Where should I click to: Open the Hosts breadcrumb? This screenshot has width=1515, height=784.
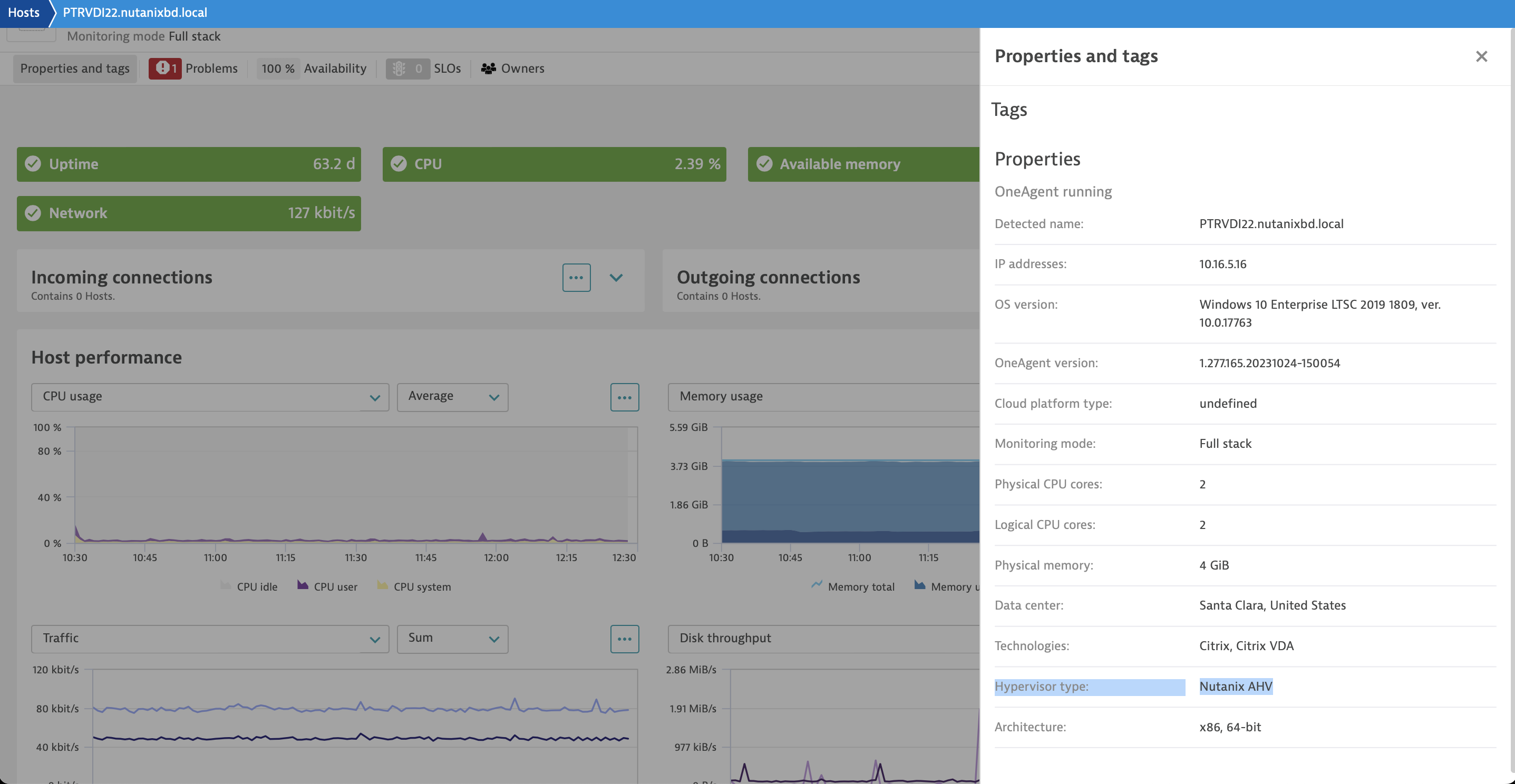(x=24, y=12)
